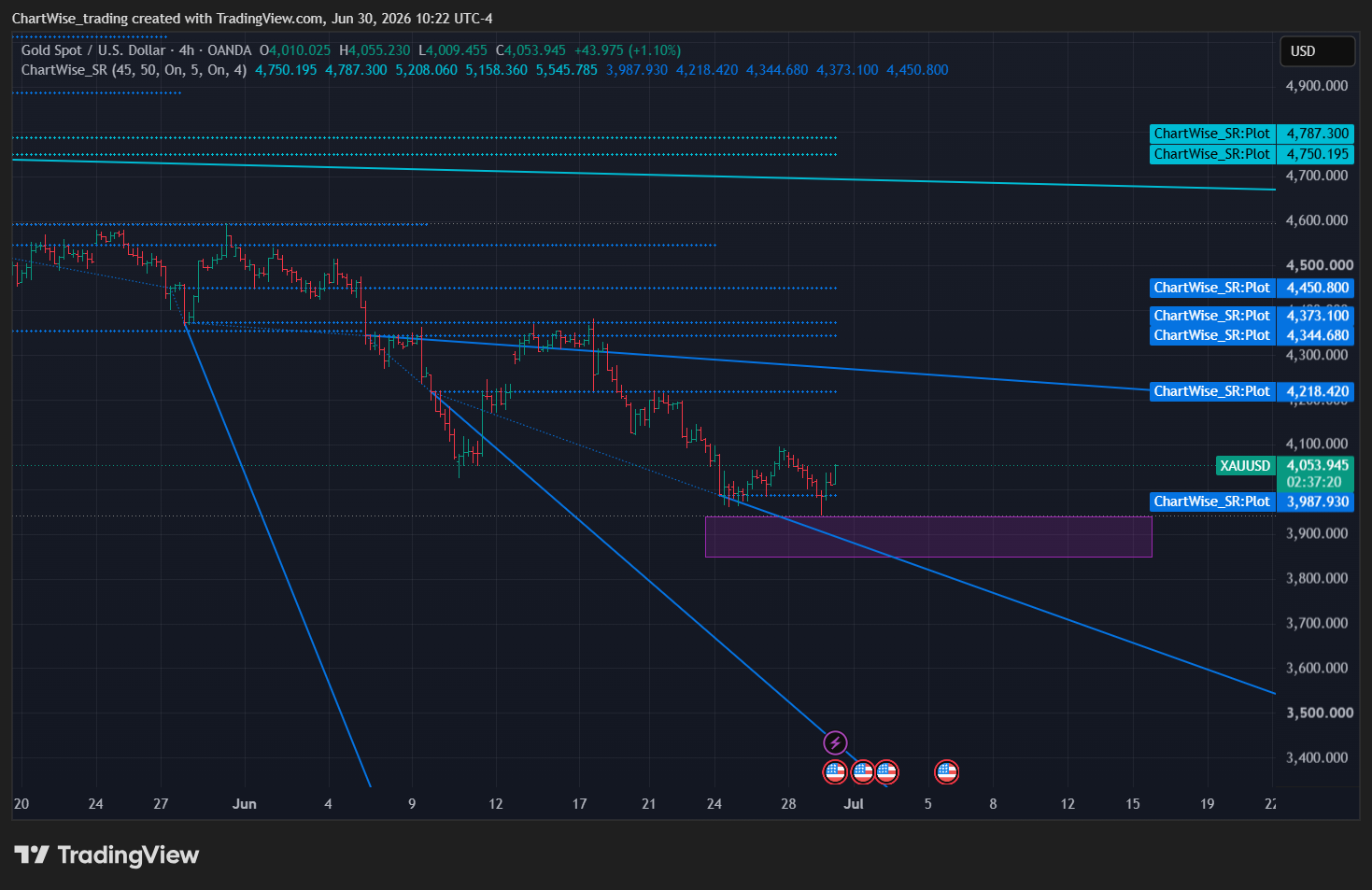The image size is (1372, 890).
Task: Click the date label 28 on the time axis
Action: pos(788,804)
